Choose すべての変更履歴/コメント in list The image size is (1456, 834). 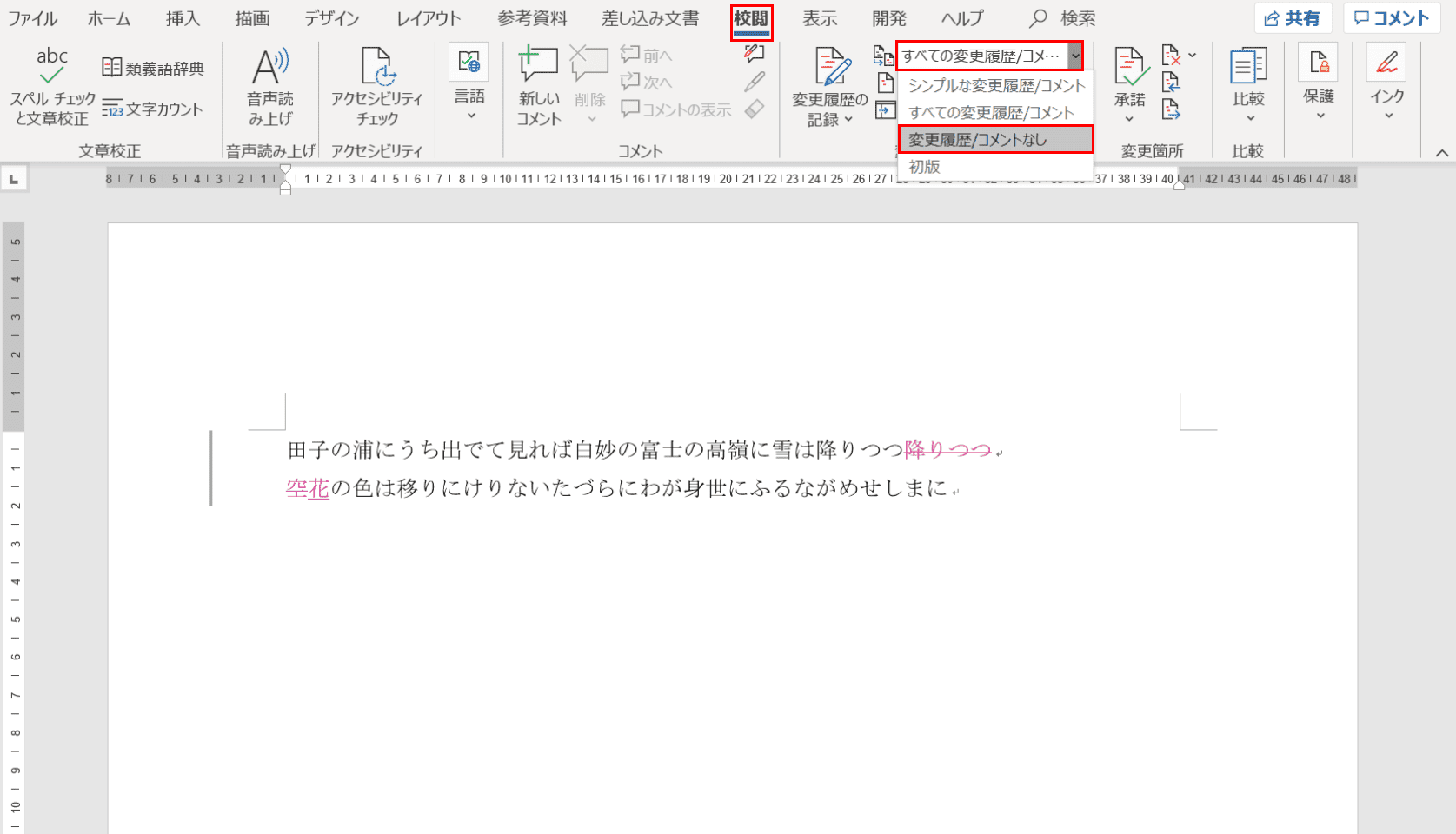(x=996, y=112)
